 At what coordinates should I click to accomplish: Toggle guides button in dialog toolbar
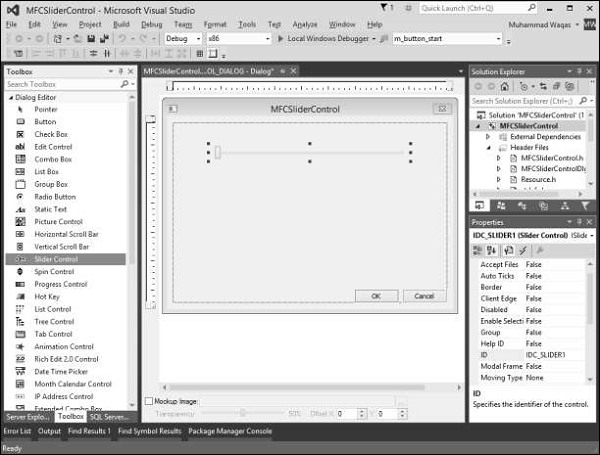[x=213, y=54]
